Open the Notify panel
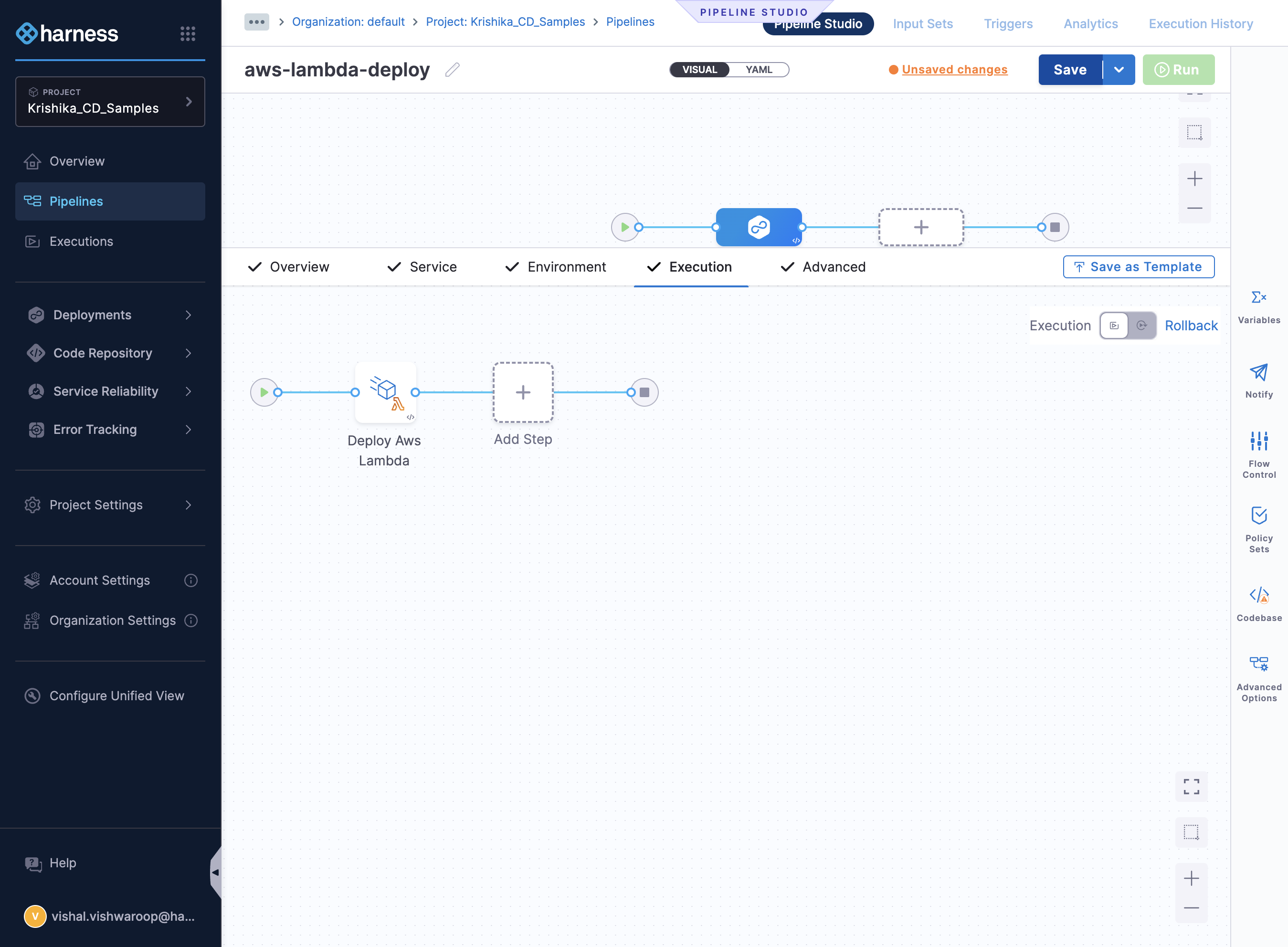 1259,381
